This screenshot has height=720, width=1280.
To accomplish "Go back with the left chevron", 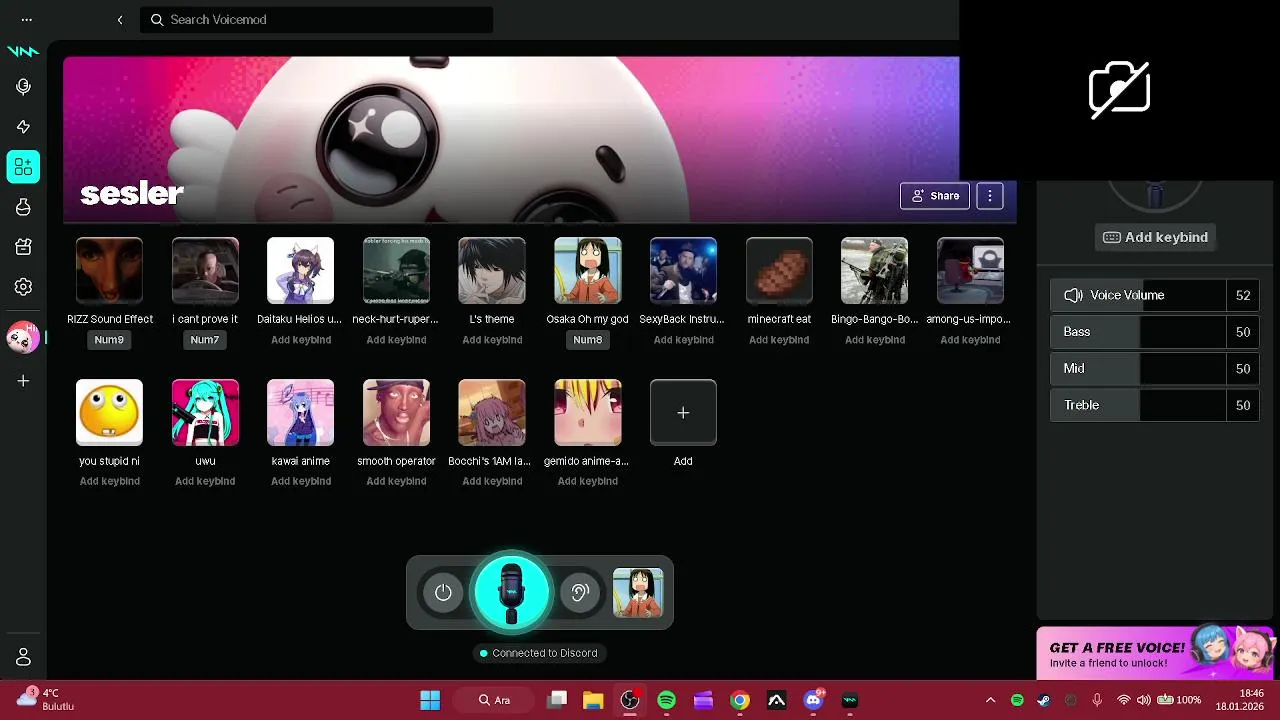I will 120,20.
